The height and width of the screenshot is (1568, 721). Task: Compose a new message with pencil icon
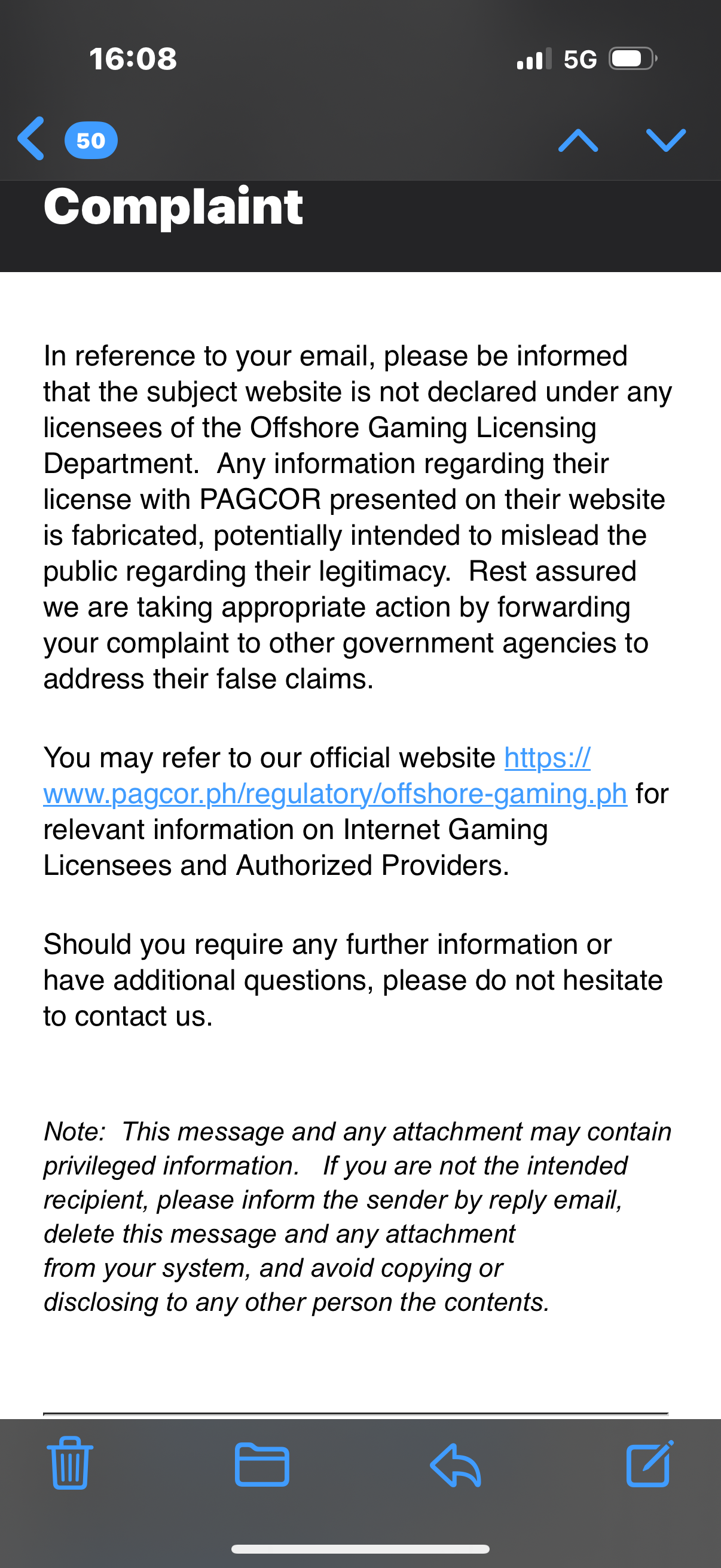[x=649, y=1464]
